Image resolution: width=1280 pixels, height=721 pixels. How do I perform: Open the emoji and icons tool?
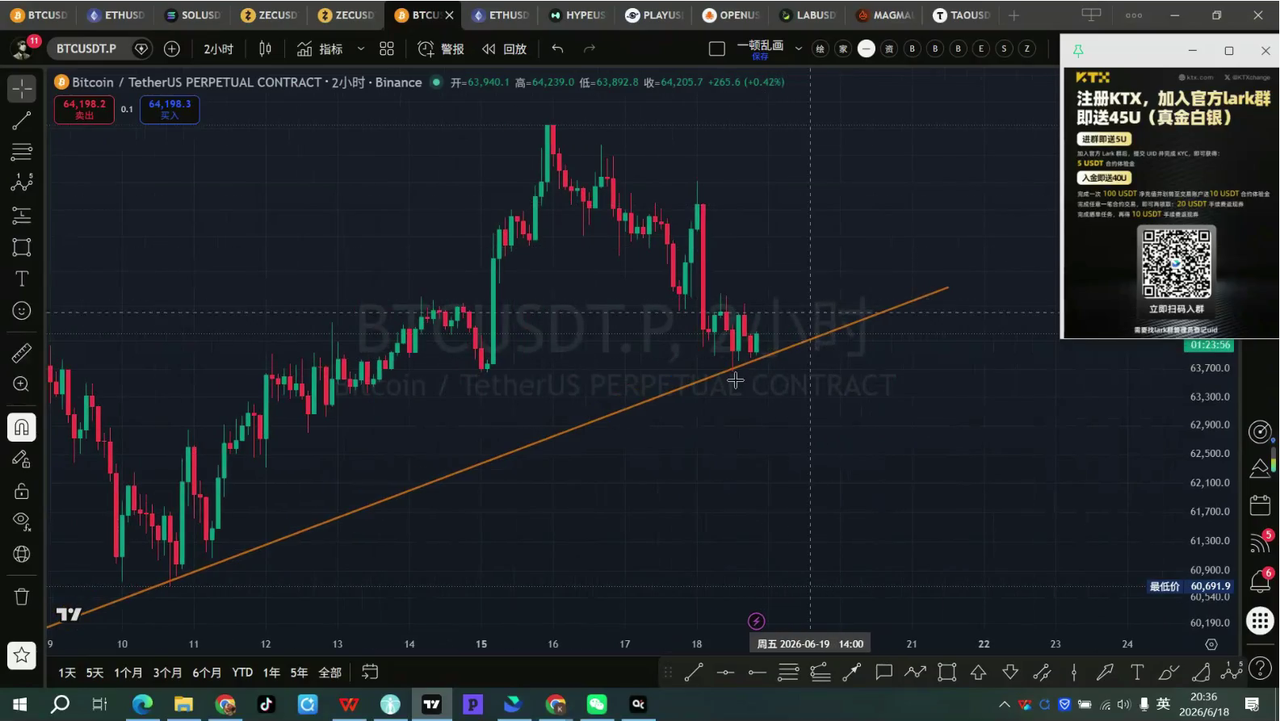[21, 310]
